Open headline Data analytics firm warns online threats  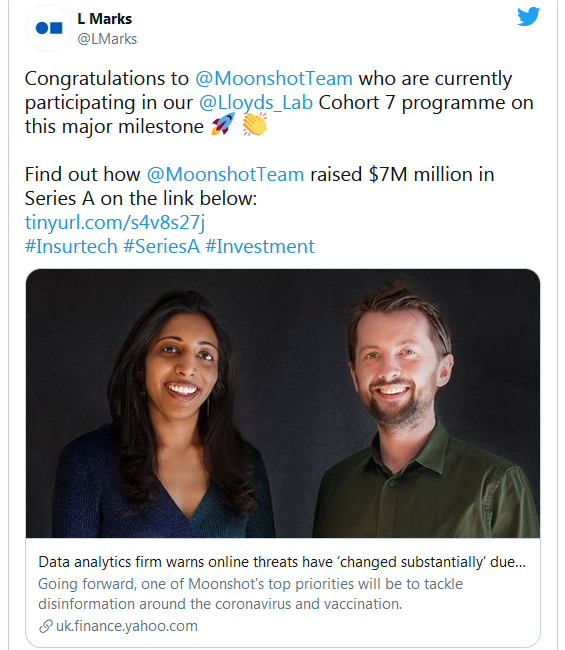[282, 562]
